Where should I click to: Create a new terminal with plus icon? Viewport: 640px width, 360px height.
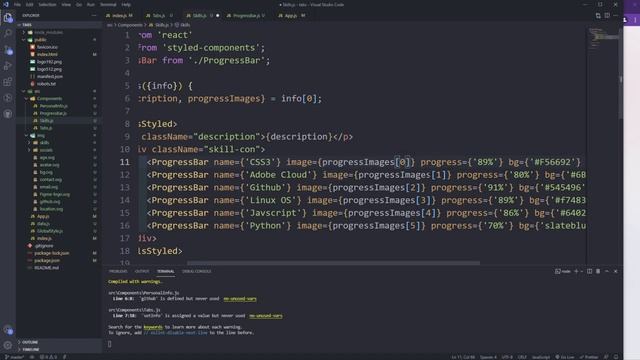[576, 271]
